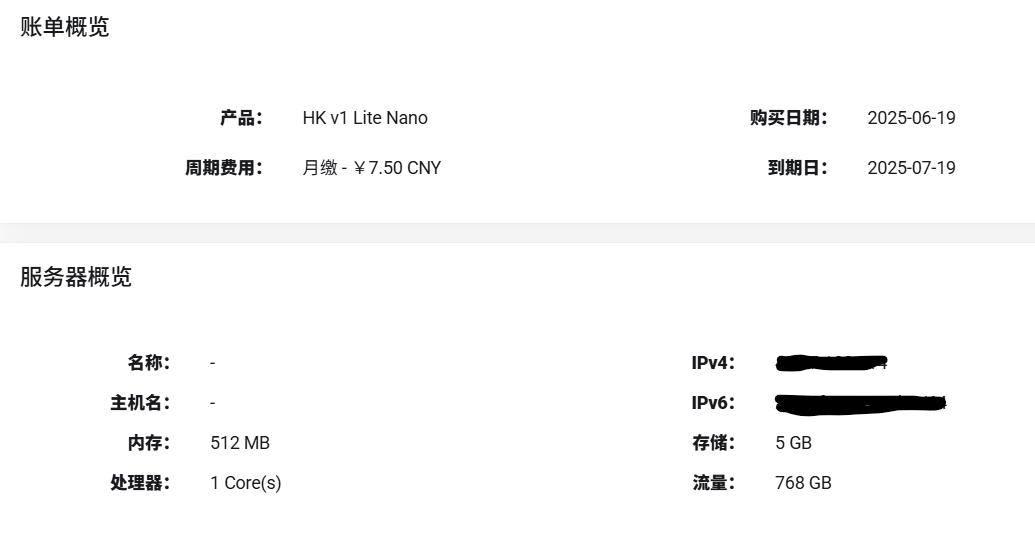Click the 1 Core(s) processor value

246,483
